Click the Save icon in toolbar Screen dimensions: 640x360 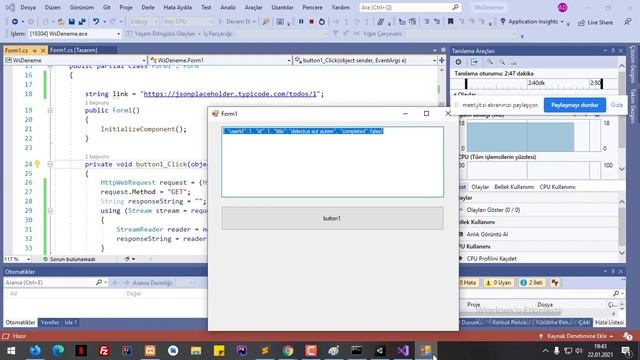coord(72,22)
